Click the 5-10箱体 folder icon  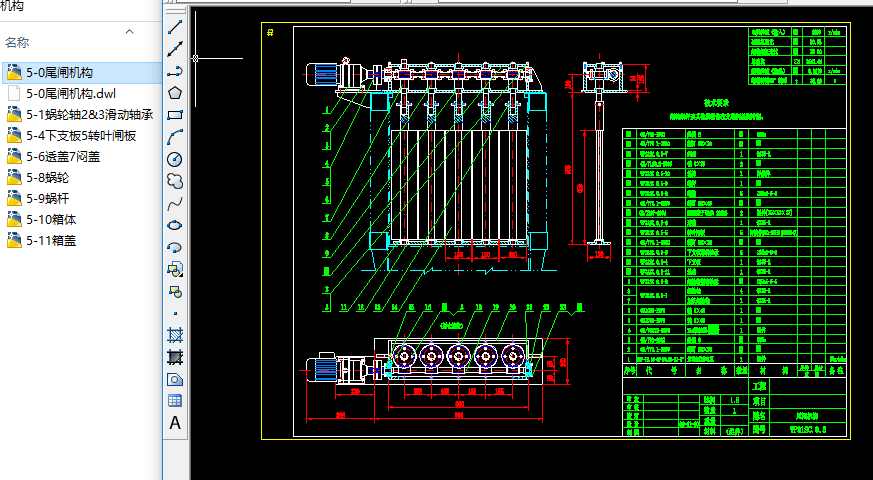tap(14, 220)
